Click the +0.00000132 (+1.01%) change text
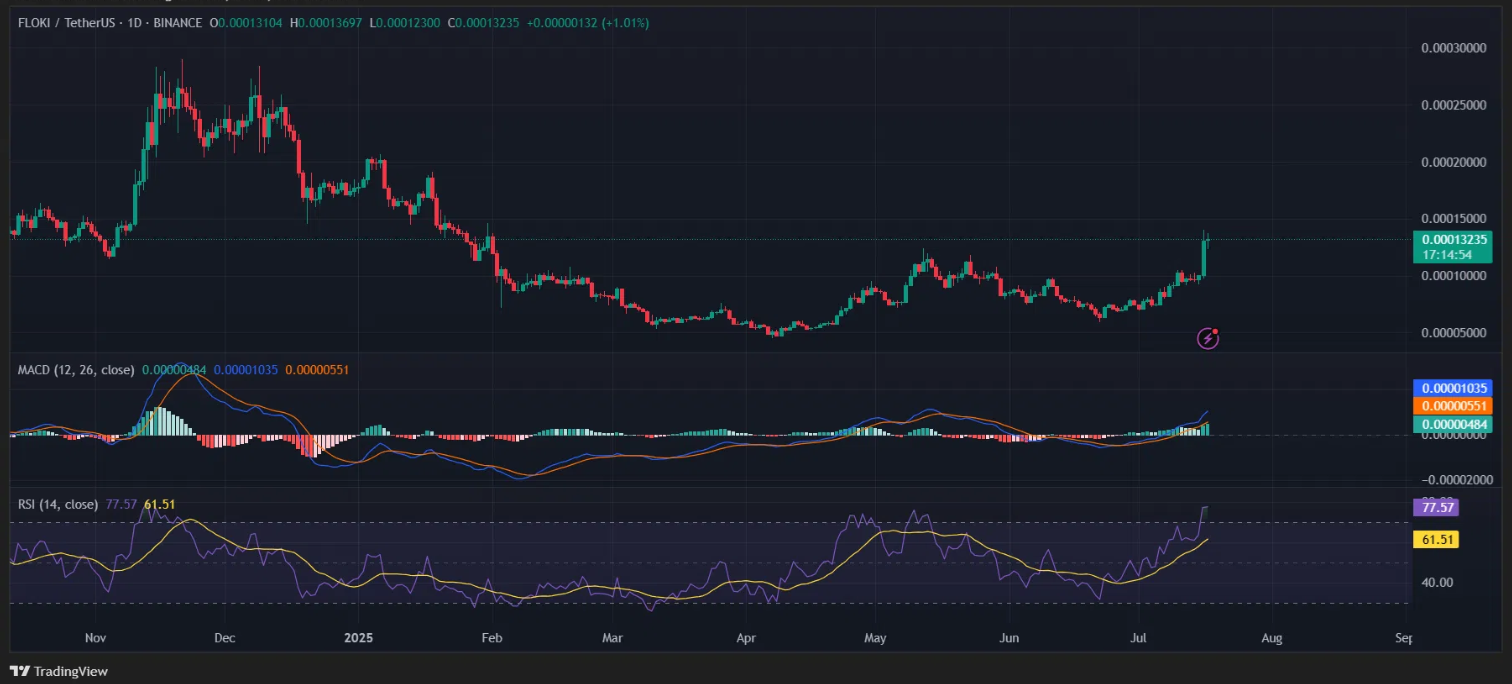1512x684 pixels. 590,21
